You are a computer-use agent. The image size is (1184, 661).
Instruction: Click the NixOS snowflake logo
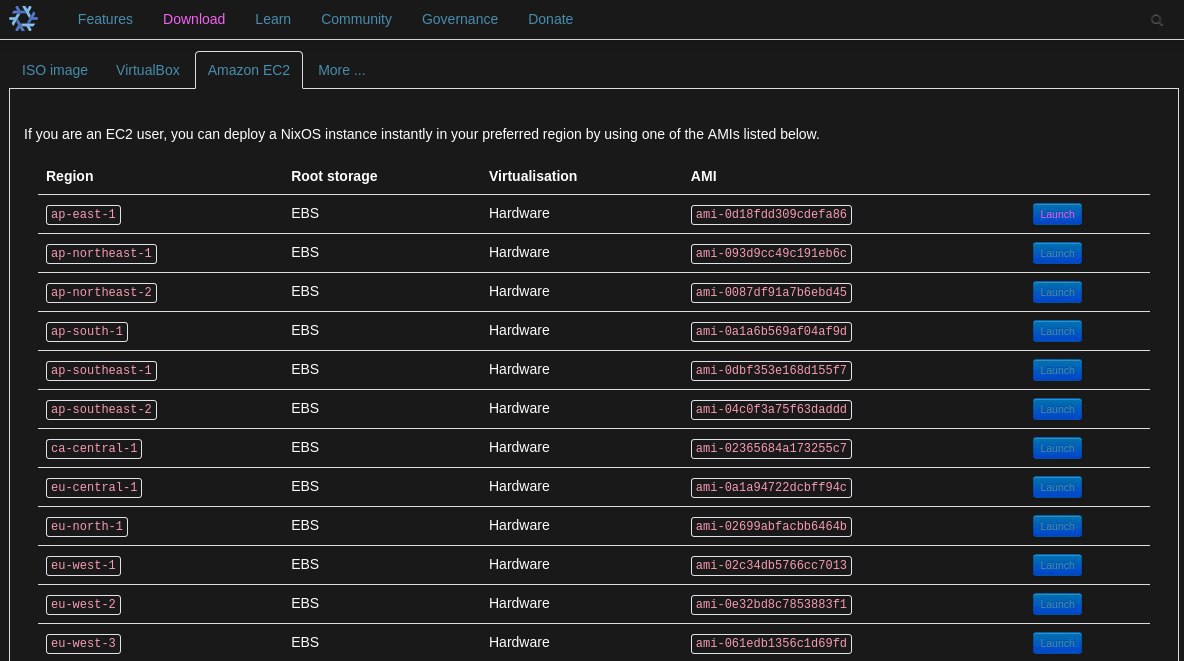coord(23,19)
